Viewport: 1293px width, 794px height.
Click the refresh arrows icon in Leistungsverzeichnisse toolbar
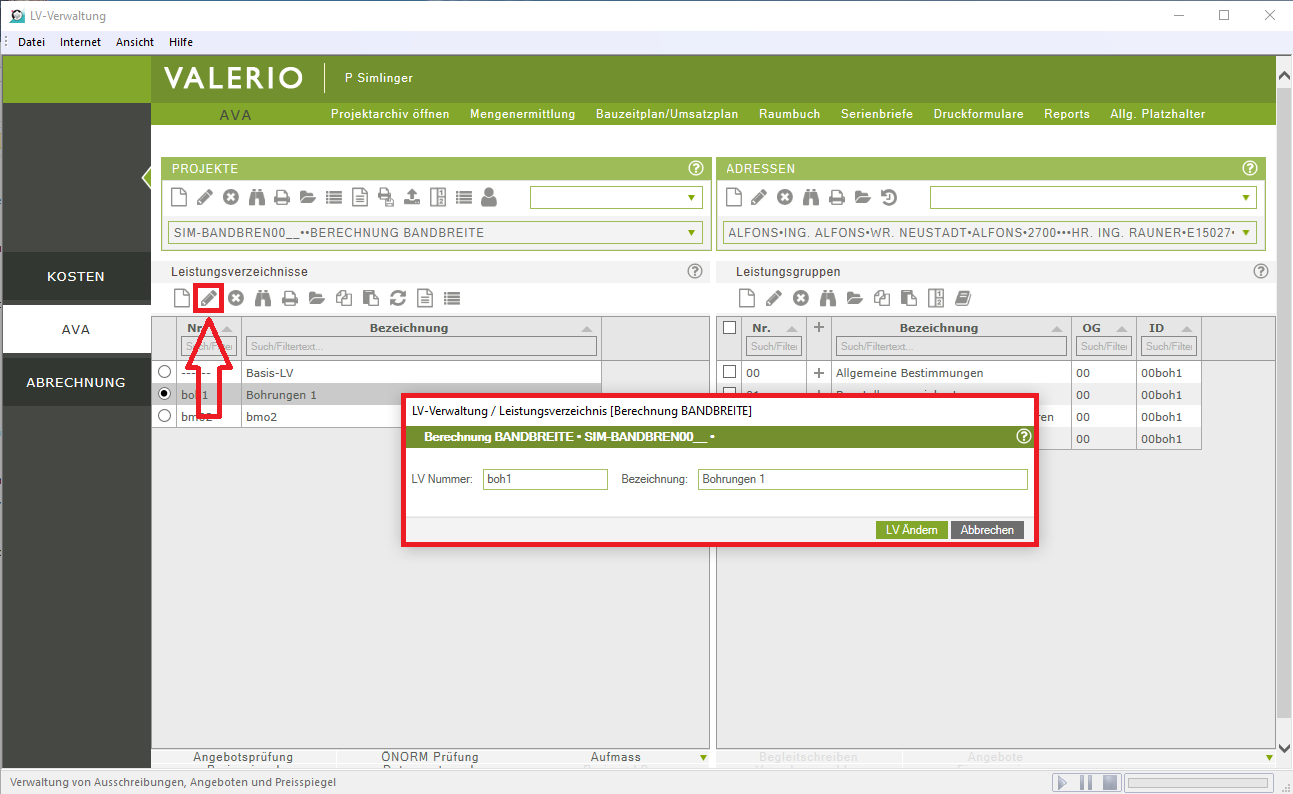(x=398, y=298)
